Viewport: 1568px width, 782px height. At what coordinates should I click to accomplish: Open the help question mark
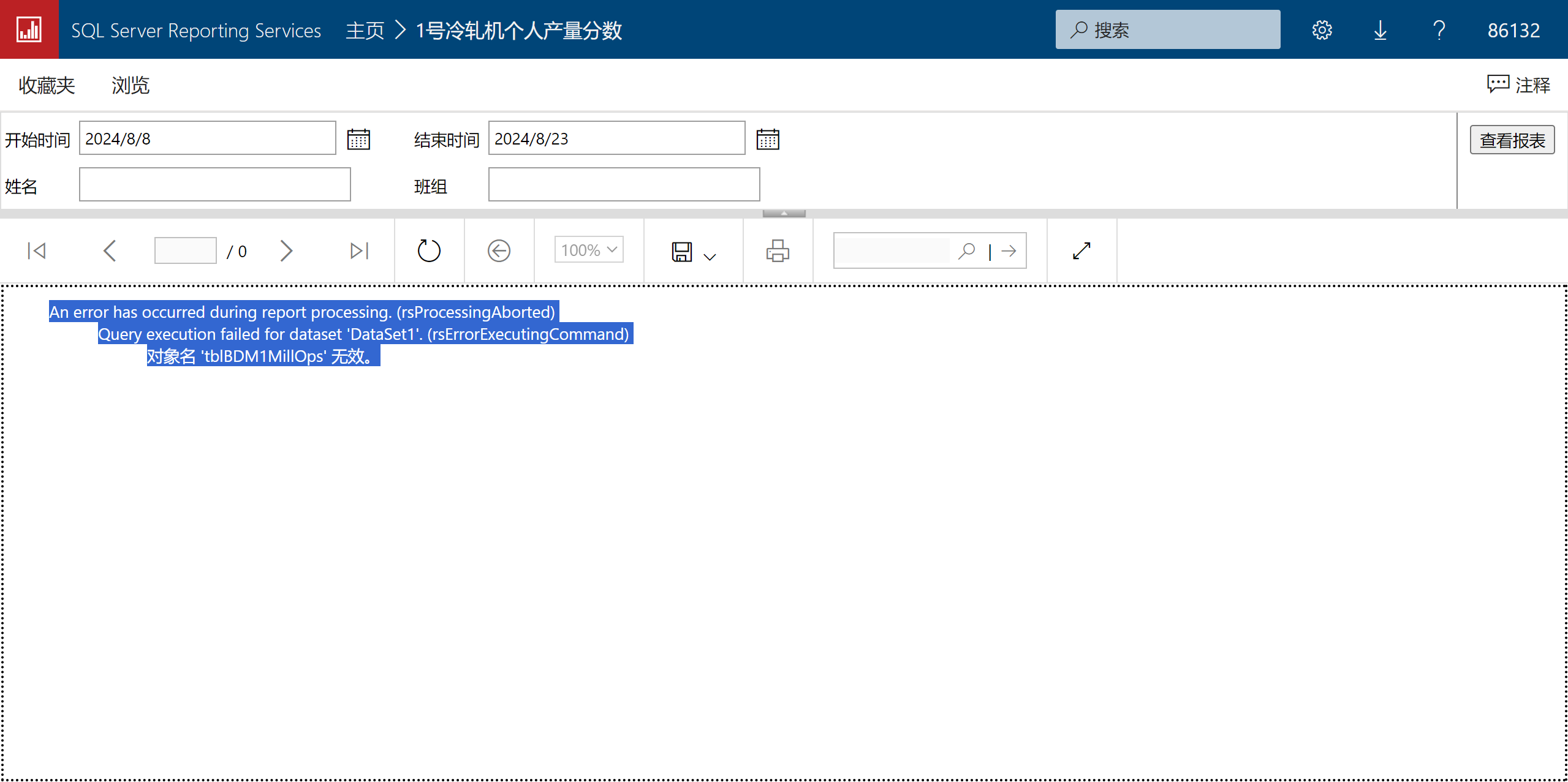pyautogui.click(x=1439, y=30)
